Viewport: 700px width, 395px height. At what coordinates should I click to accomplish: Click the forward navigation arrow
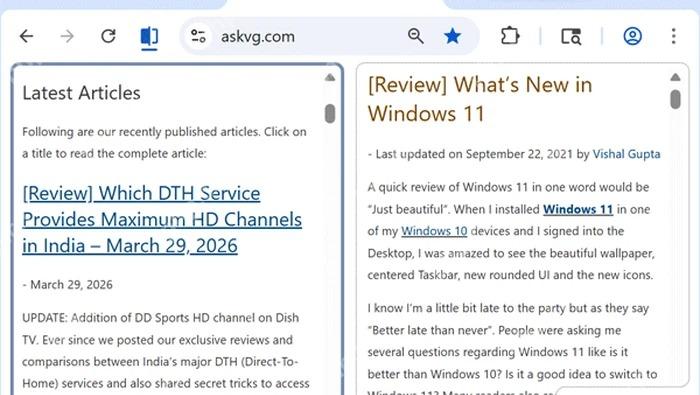(67, 36)
